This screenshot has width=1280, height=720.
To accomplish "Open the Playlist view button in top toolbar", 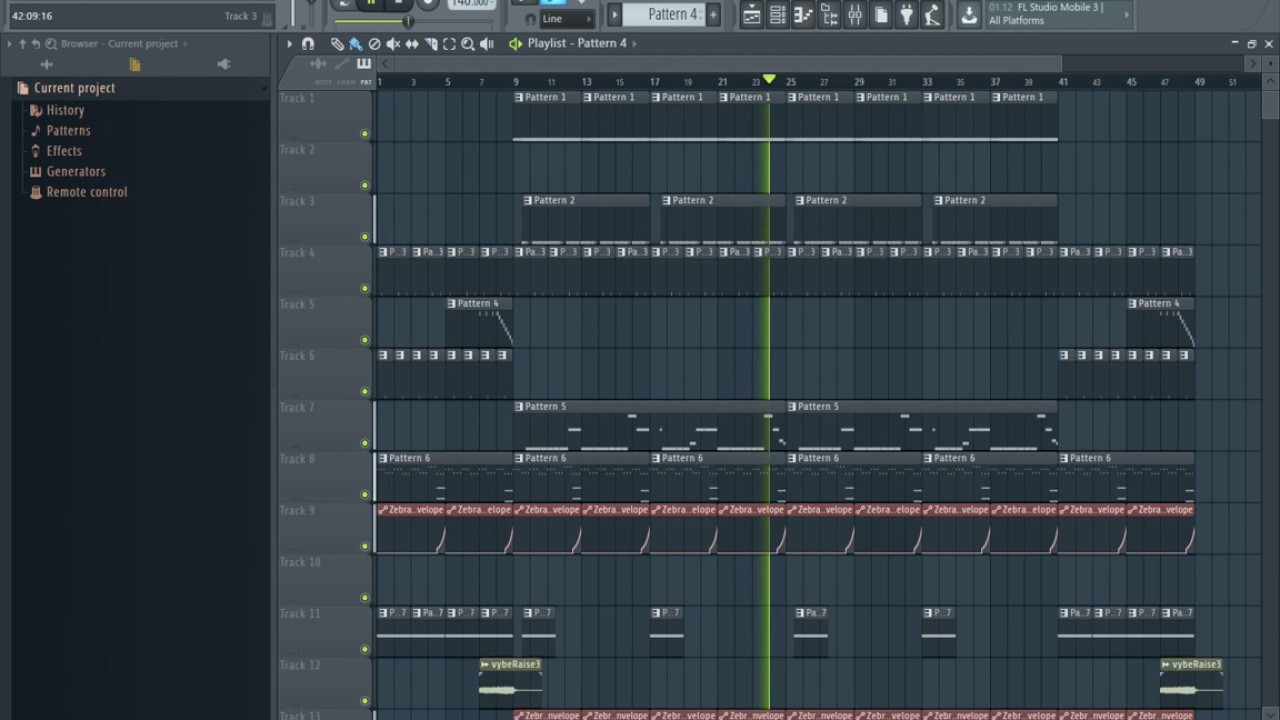I will point(751,14).
